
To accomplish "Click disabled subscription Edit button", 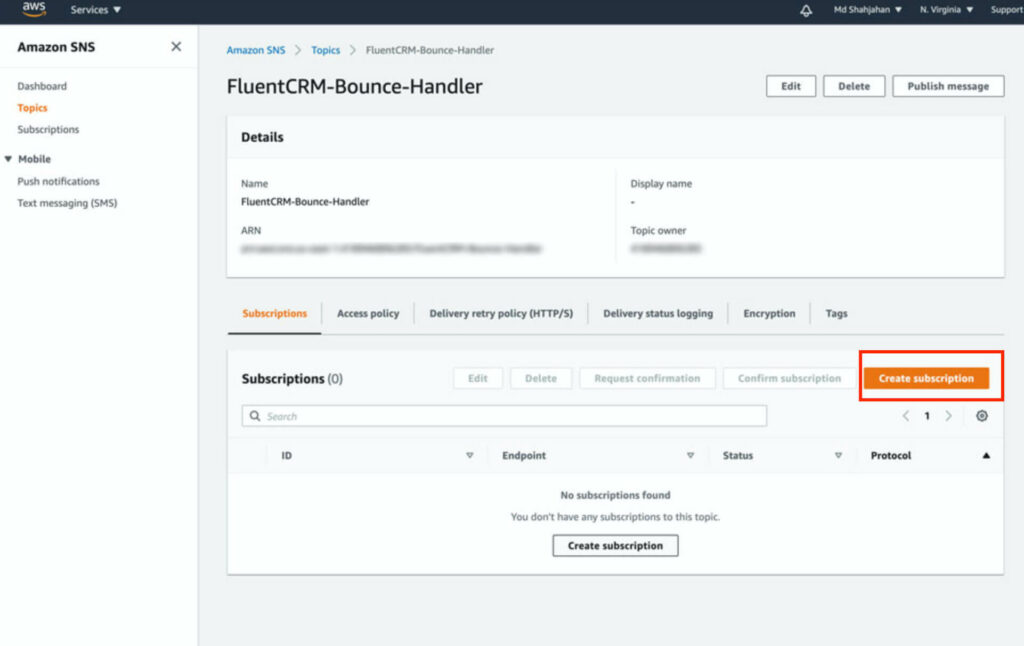I will (x=477, y=378).
